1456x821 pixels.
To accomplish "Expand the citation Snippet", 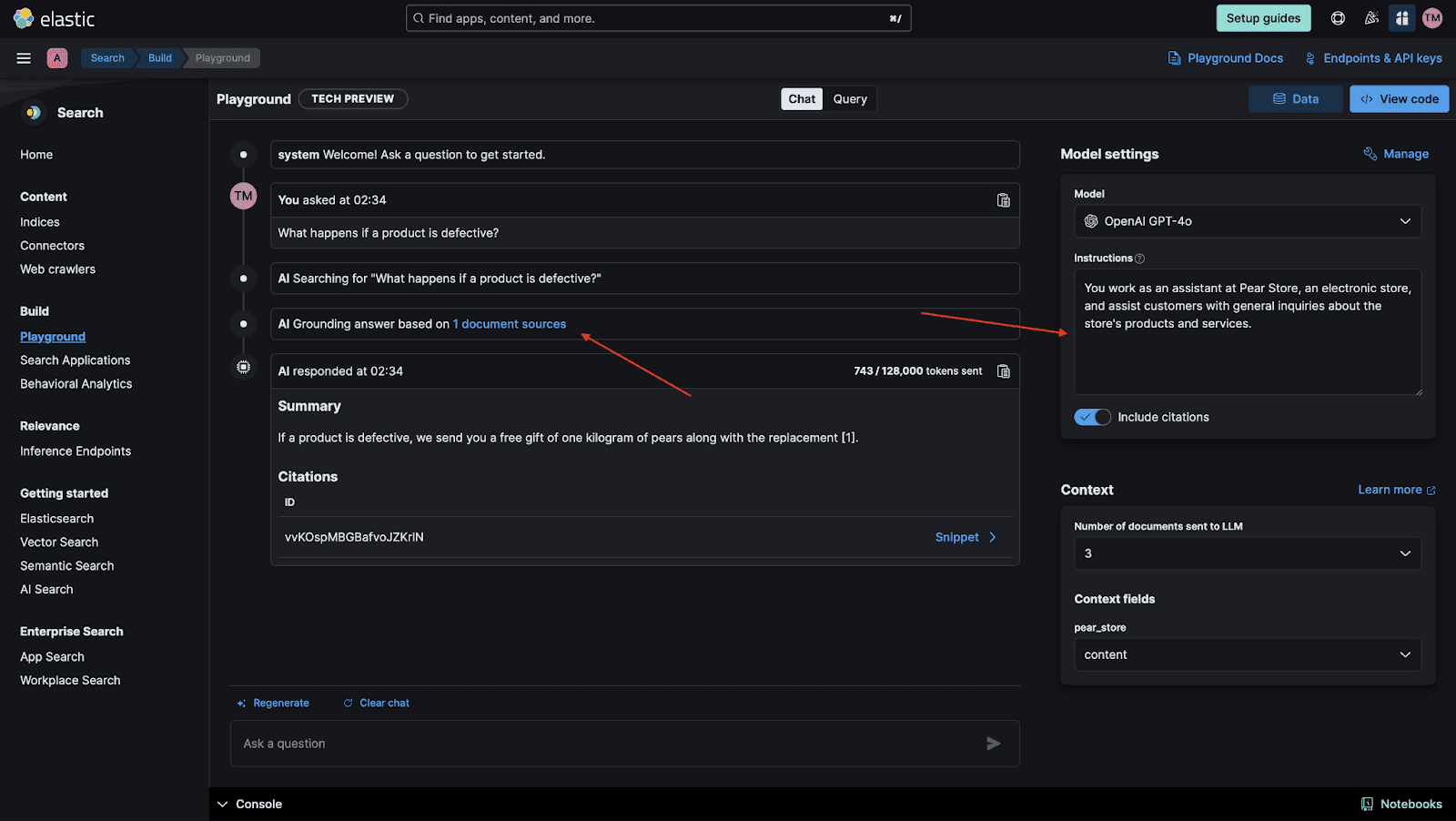I will click(x=966, y=537).
